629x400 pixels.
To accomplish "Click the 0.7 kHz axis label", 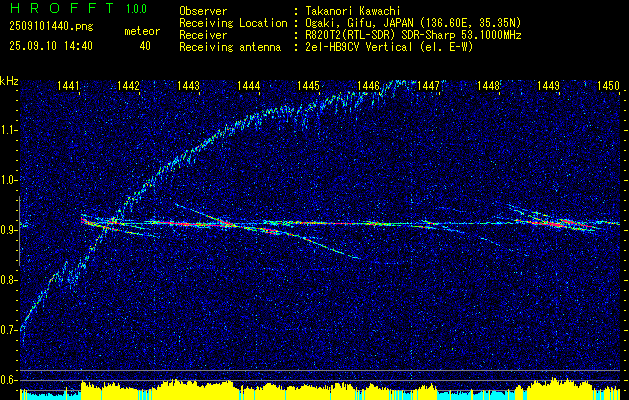I will point(9,330).
